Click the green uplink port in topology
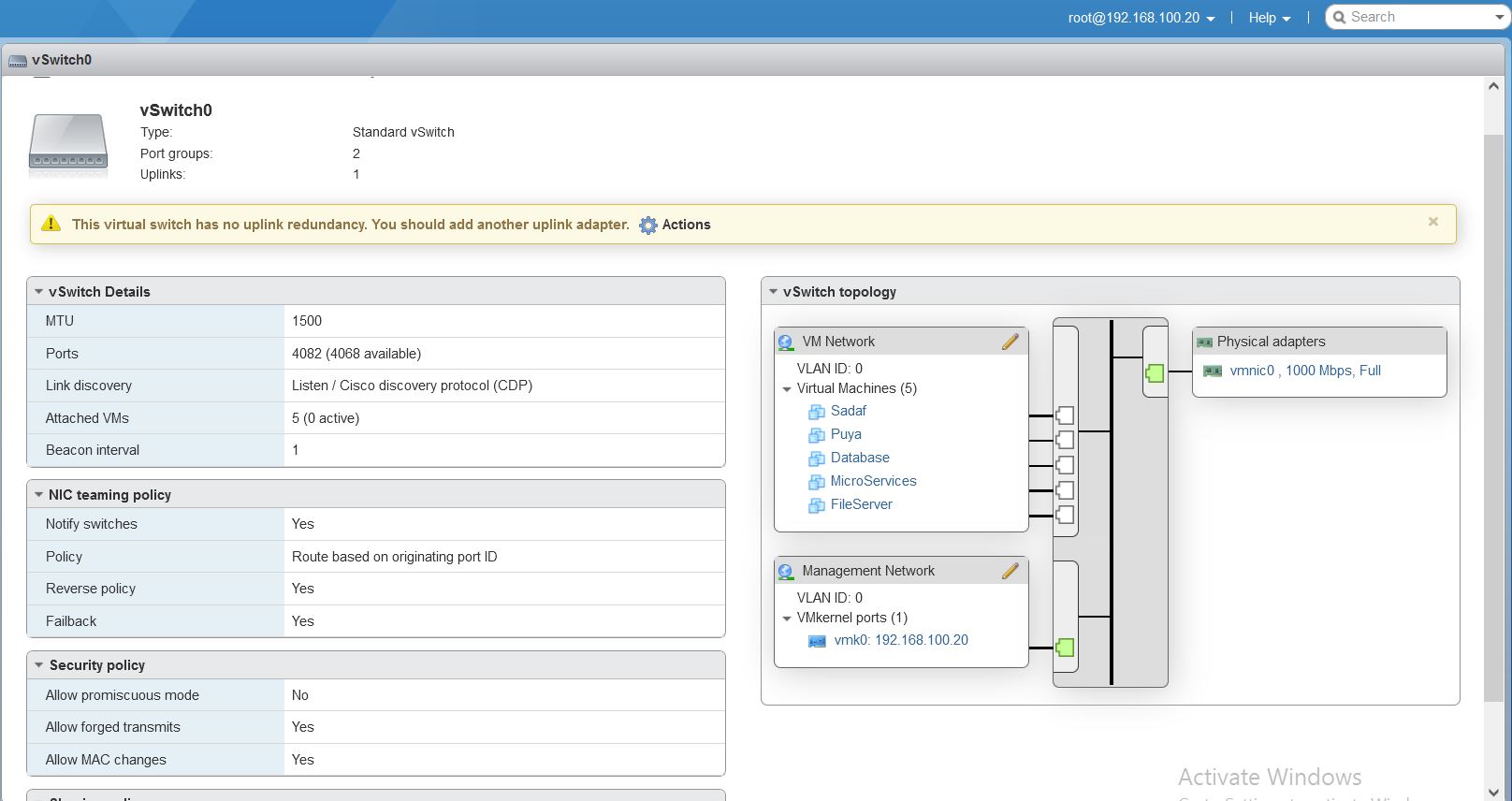Viewport: 1512px width, 801px height. [1155, 373]
